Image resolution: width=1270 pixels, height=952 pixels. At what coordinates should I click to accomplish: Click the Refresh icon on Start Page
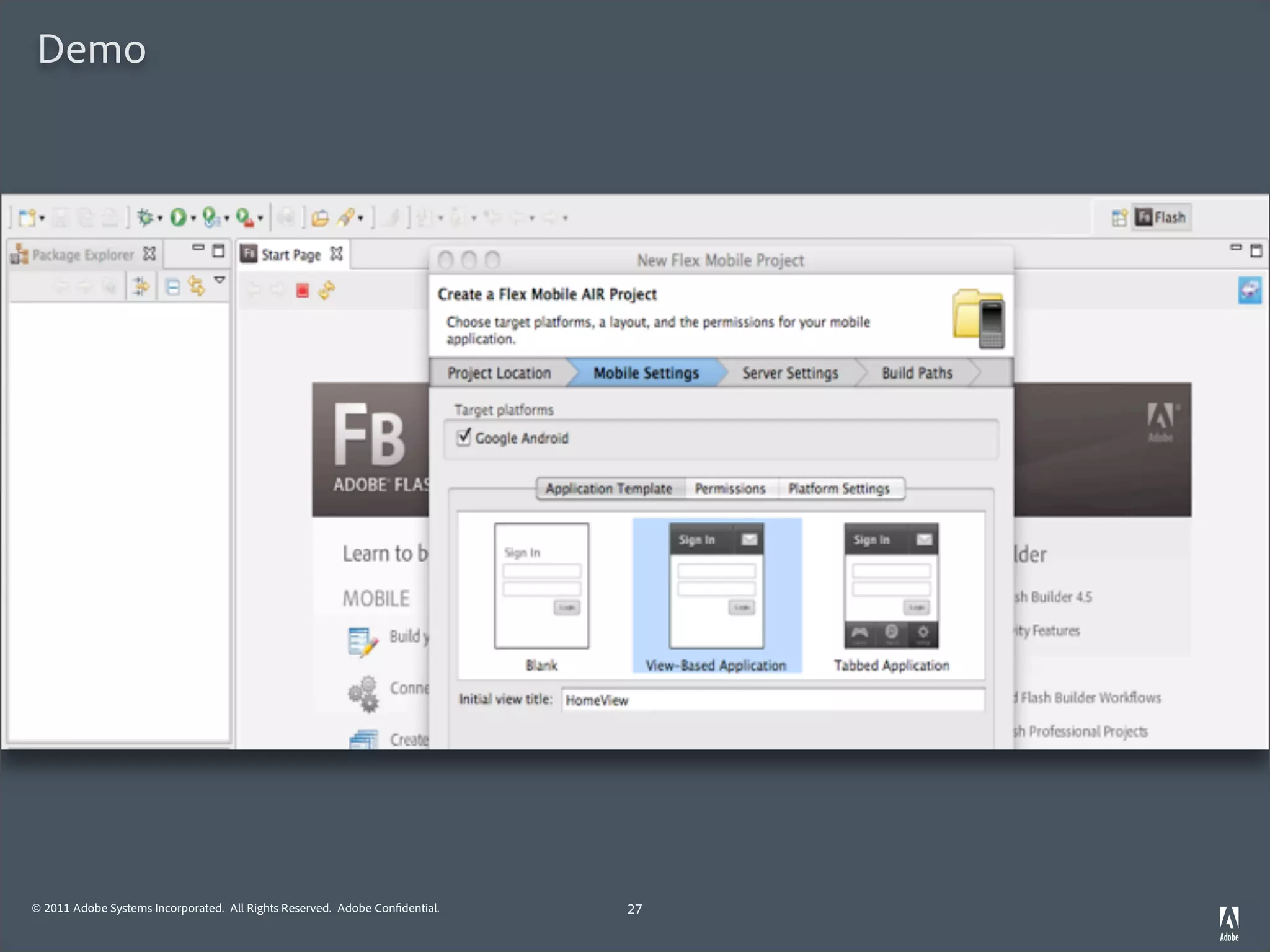[x=327, y=289]
